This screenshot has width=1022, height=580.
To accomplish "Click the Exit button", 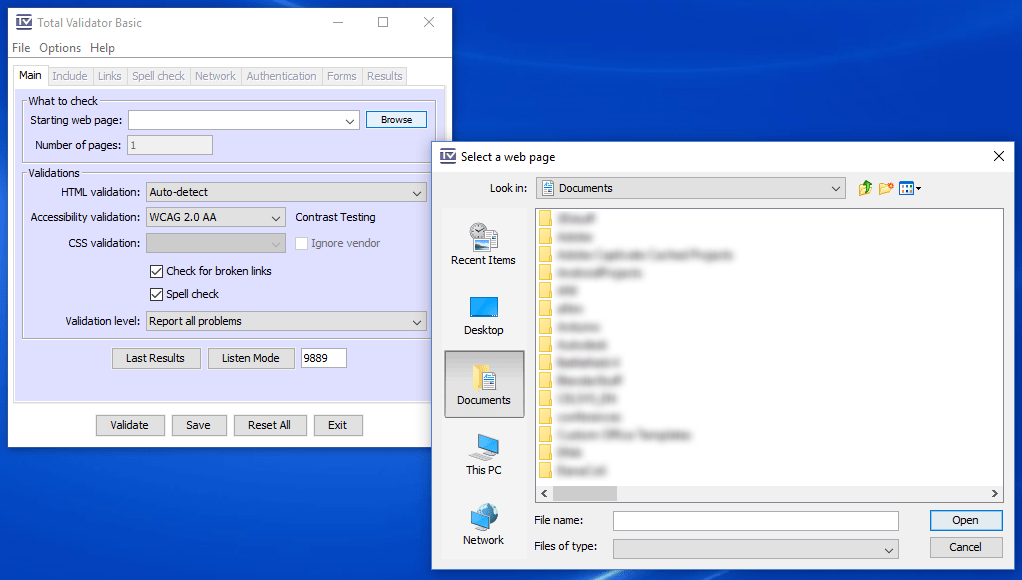I will pyautogui.click(x=338, y=426).
